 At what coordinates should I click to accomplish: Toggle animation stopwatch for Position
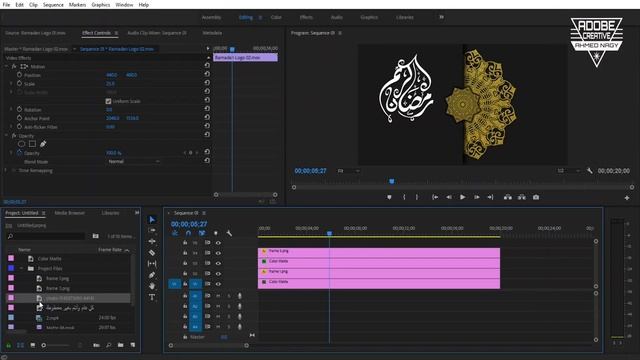(x=19, y=75)
